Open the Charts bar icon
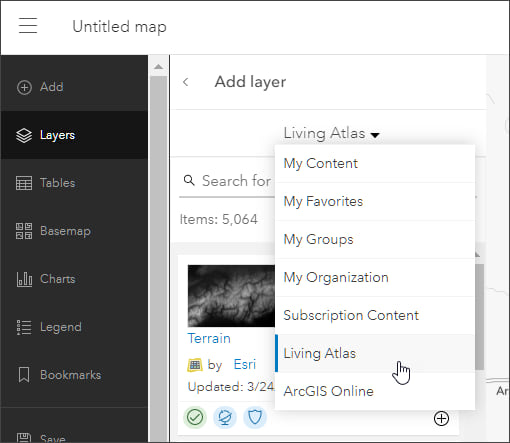 24,279
